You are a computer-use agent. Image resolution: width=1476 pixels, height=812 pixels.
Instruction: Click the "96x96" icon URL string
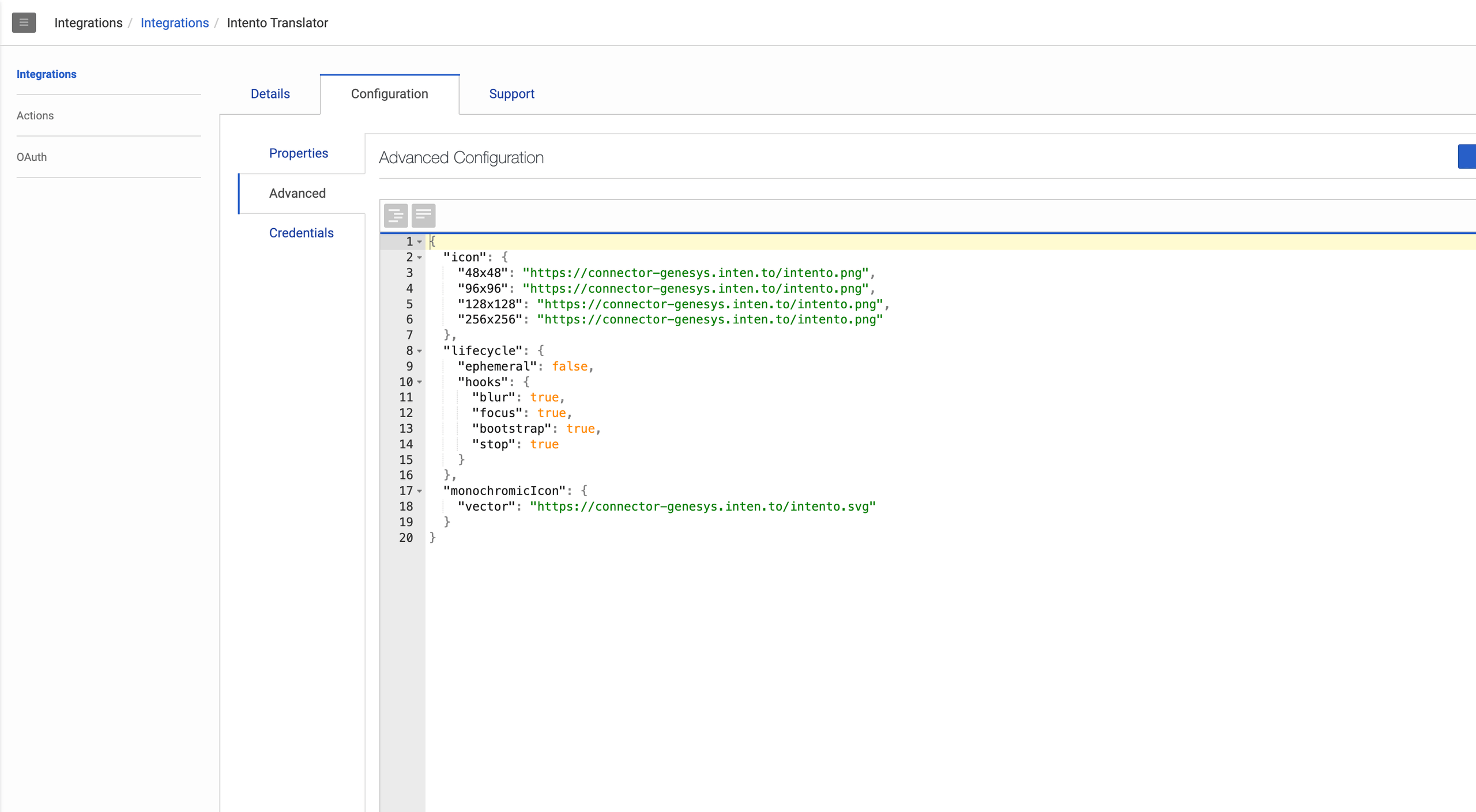[x=696, y=289]
